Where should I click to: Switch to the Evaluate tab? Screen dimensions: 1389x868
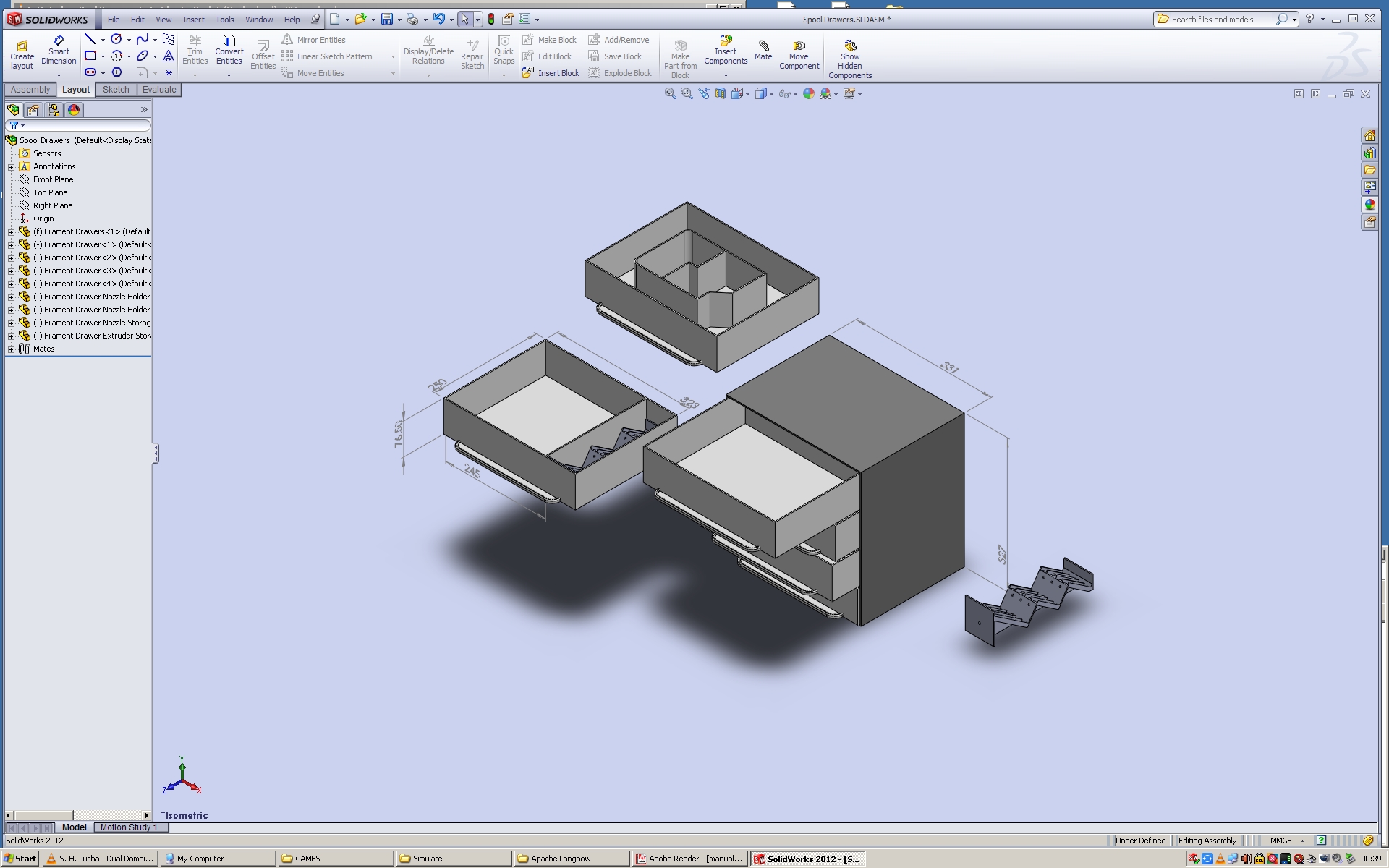pos(159,90)
